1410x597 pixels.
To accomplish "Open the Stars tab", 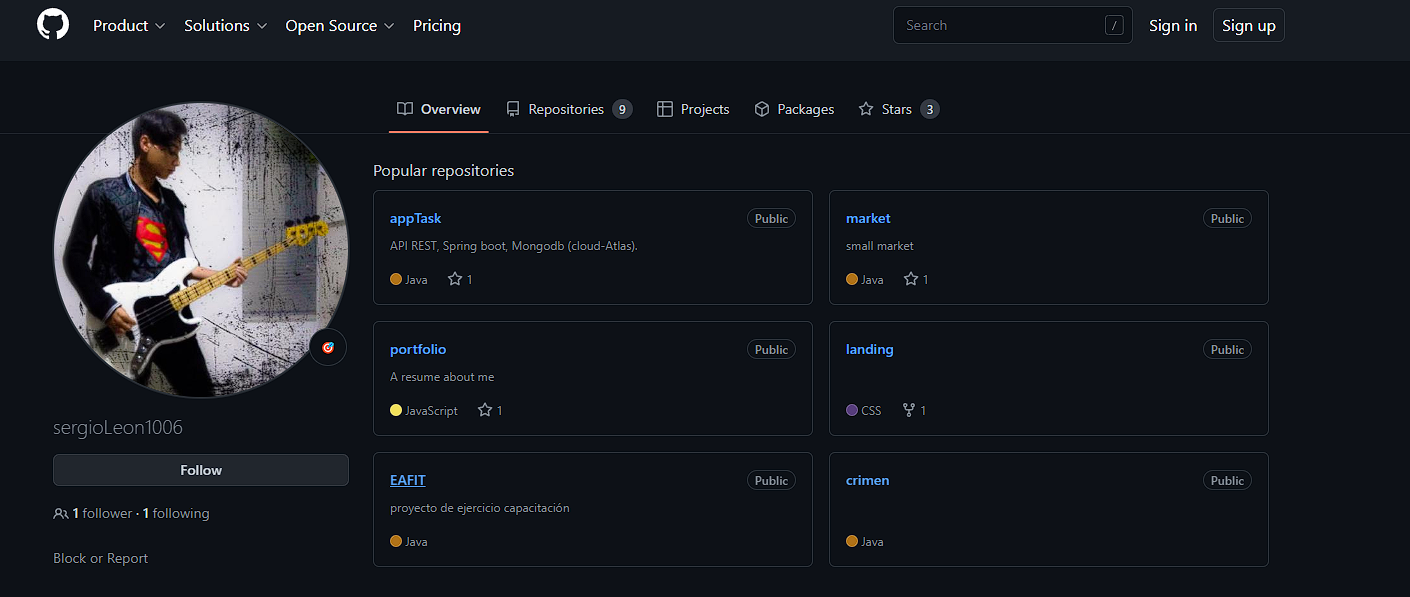I will click(897, 109).
